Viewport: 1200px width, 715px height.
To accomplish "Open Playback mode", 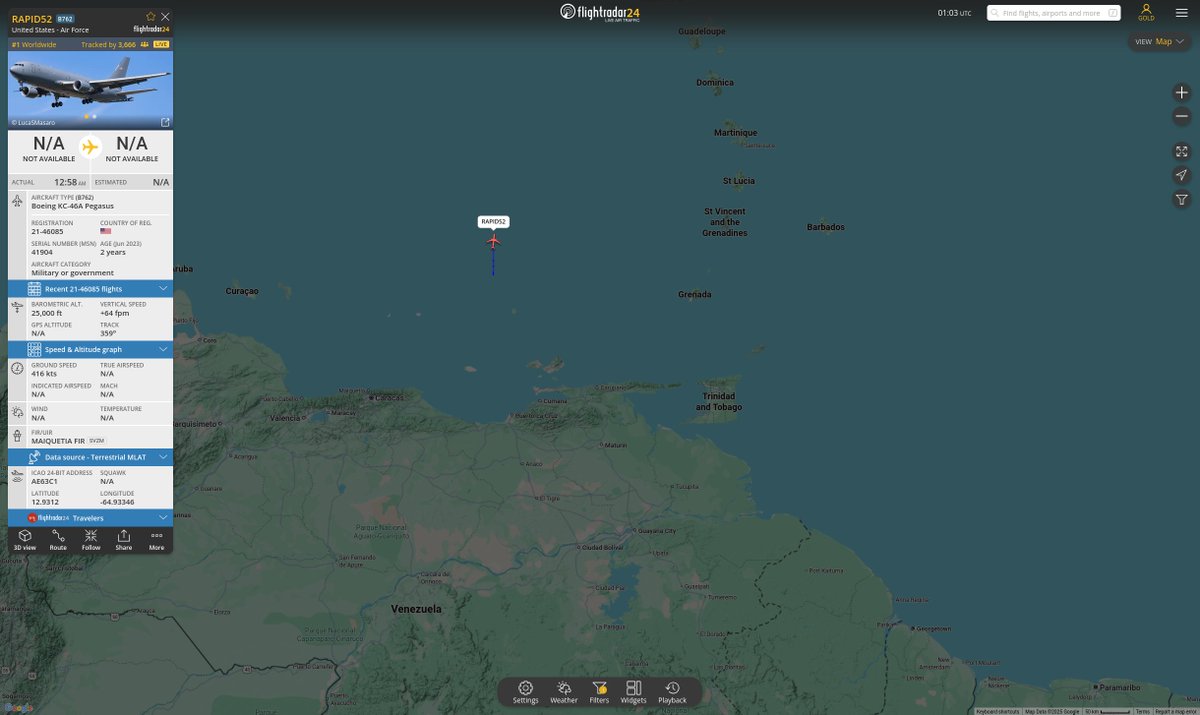I will click(x=672, y=692).
